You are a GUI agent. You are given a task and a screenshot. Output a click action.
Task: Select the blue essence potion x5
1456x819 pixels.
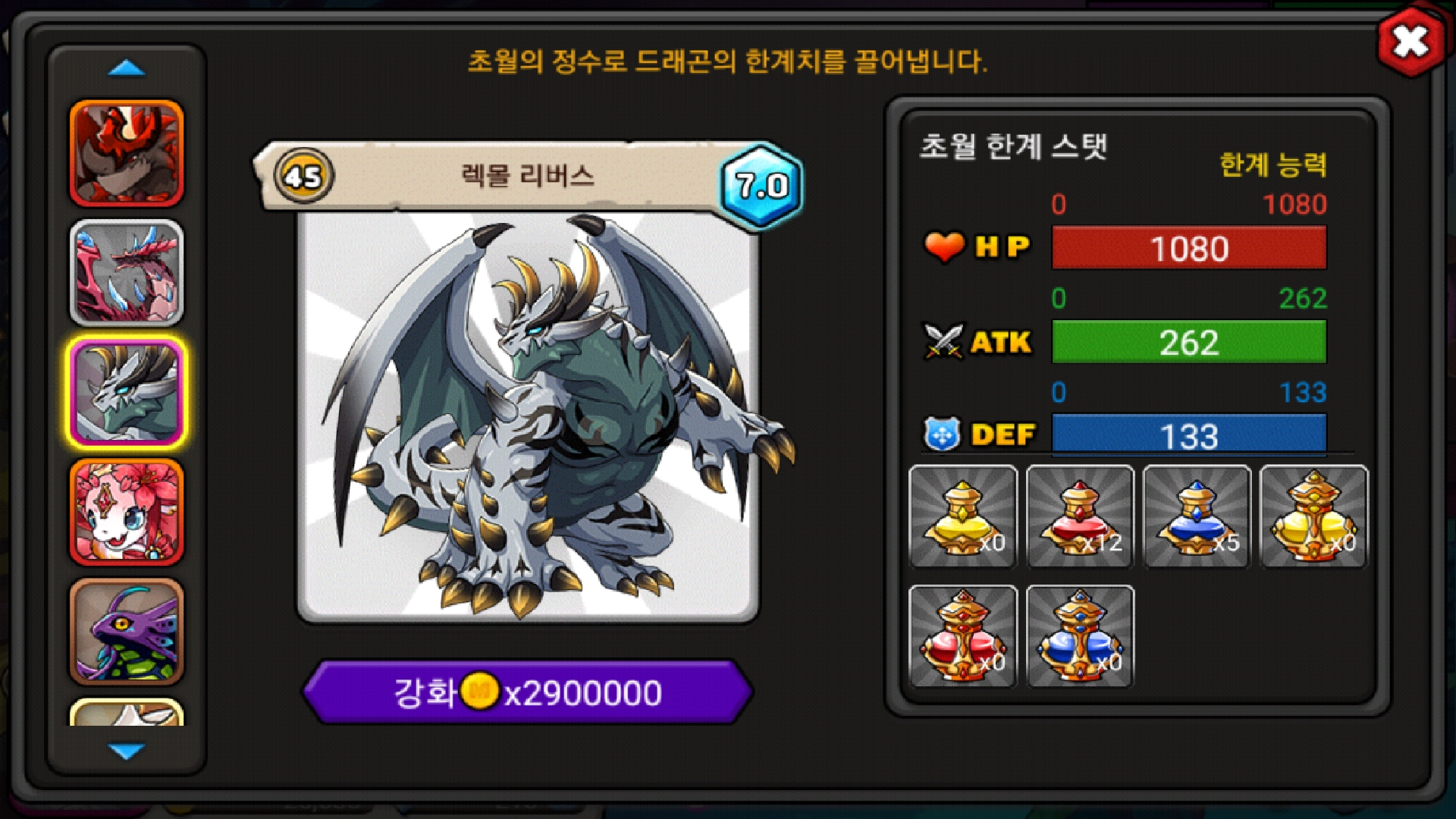click(x=1197, y=516)
